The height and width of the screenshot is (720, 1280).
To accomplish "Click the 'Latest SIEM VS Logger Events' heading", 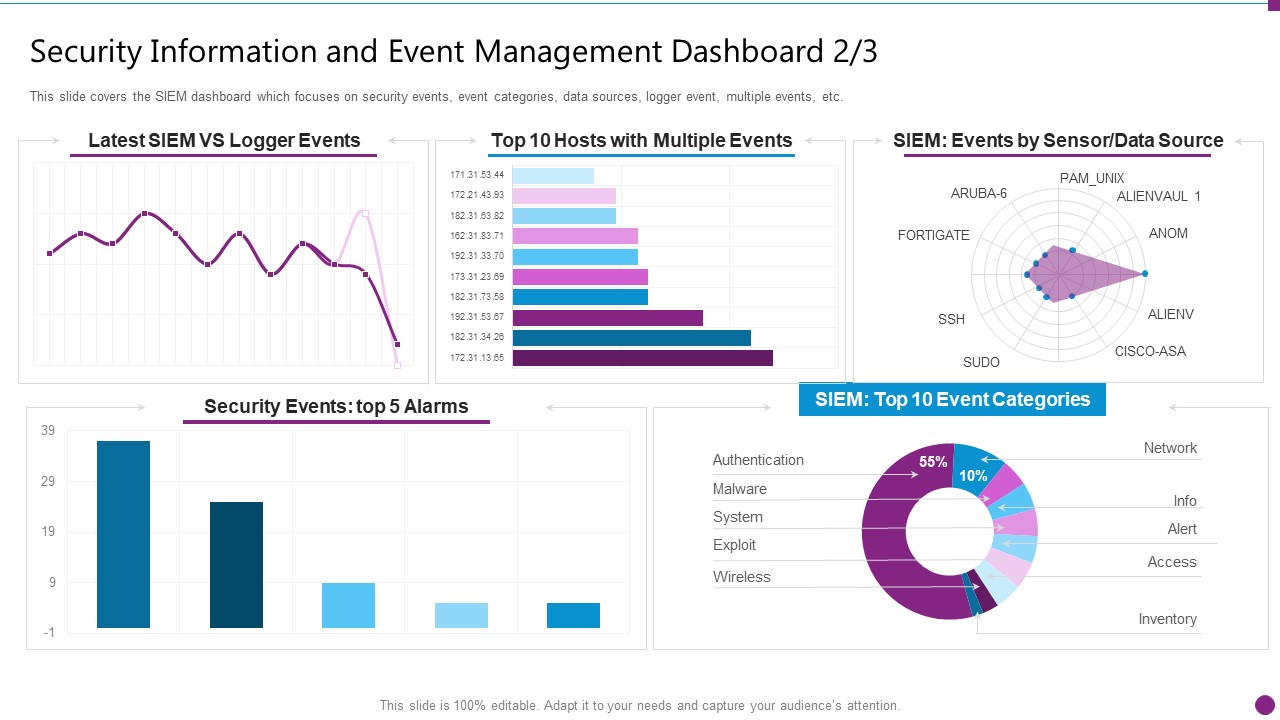I will pyautogui.click(x=224, y=140).
